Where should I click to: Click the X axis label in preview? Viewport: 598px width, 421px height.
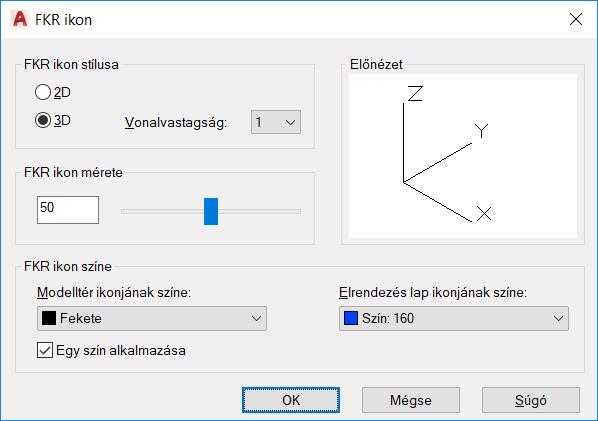[484, 213]
